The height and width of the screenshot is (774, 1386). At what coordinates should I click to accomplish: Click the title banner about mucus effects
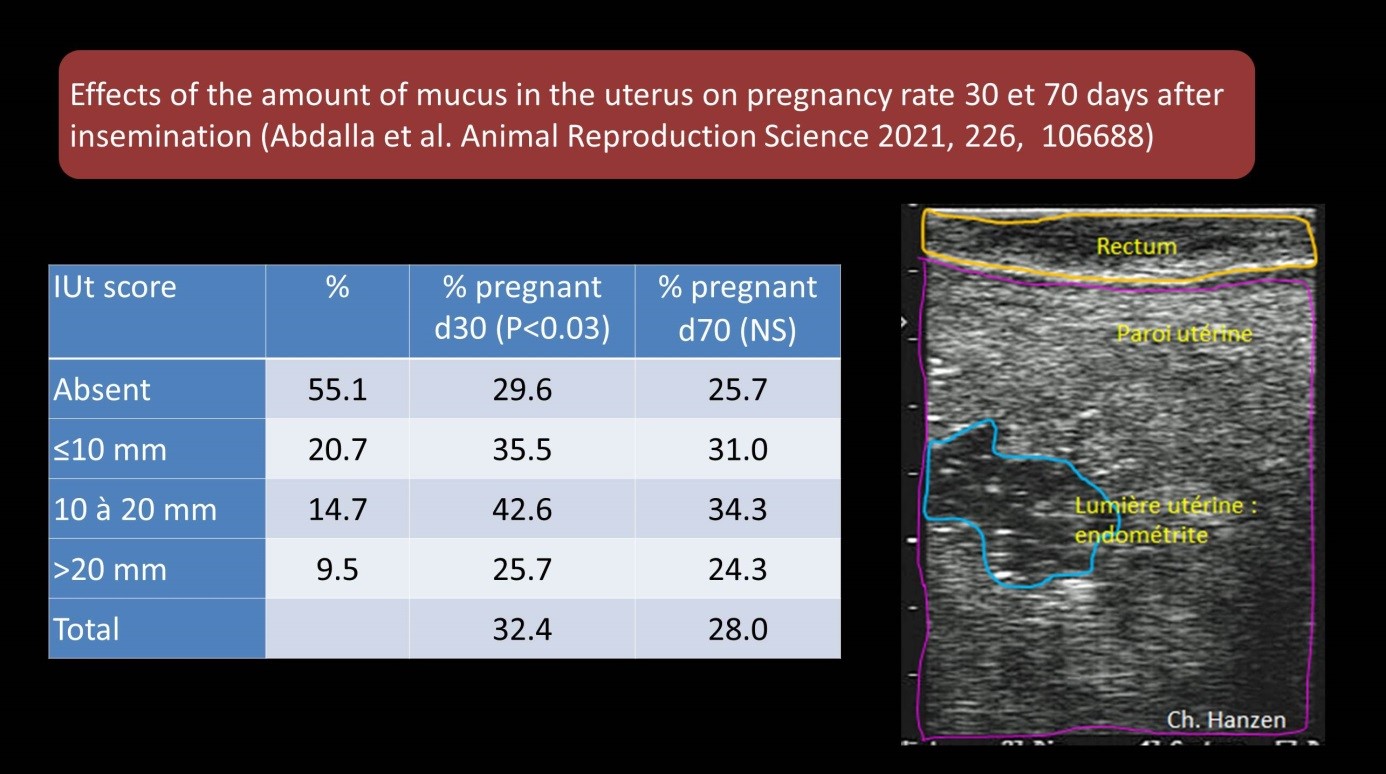pyautogui.click(x=655, y=114)
